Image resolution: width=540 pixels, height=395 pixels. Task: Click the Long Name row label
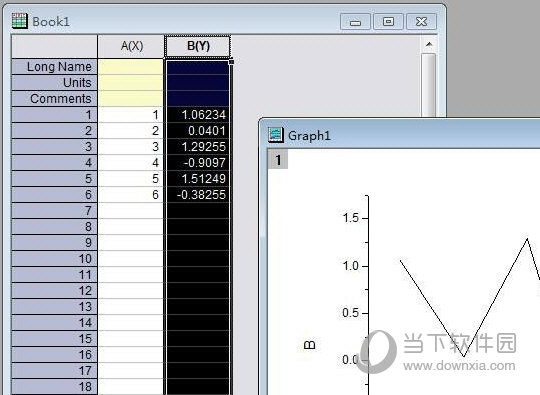tap(54, 66)
